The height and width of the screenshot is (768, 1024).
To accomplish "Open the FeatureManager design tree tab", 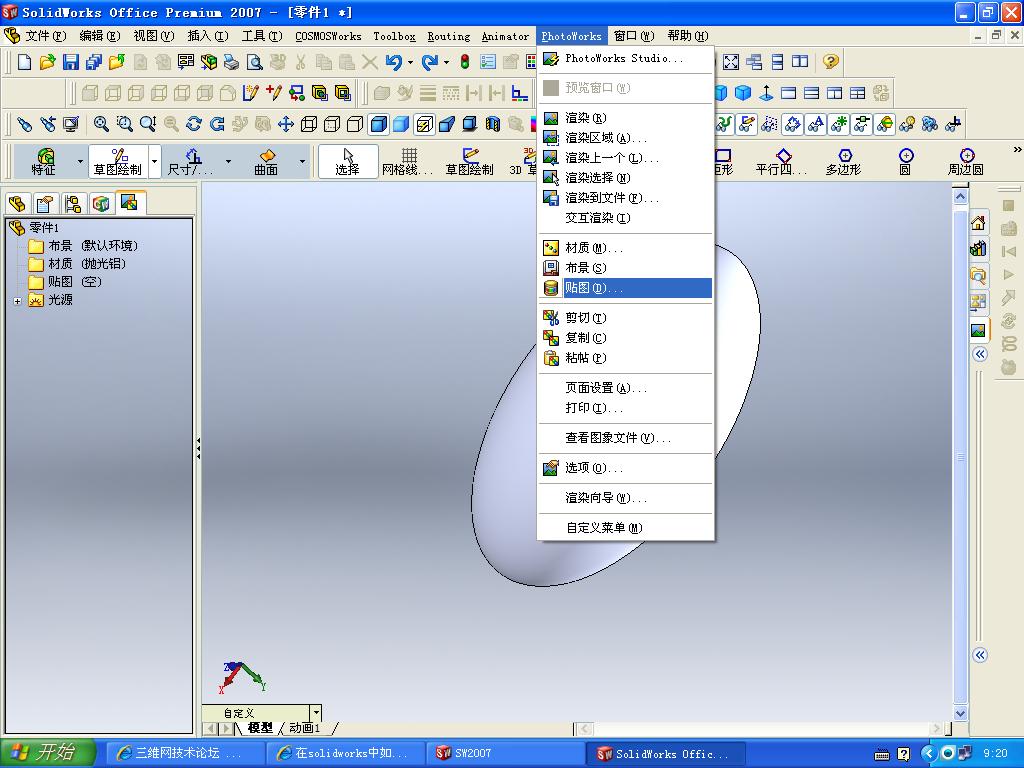I will point(17,204).
